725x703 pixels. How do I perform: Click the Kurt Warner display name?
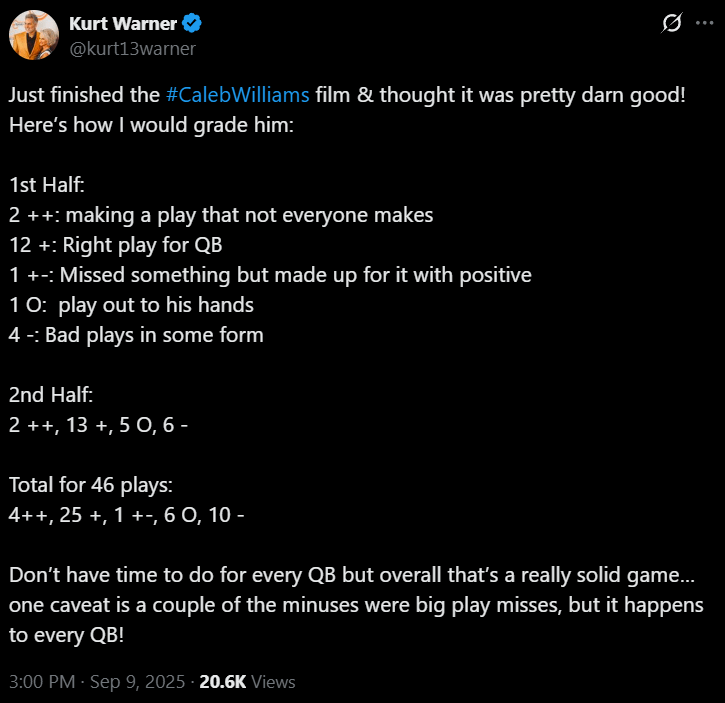tap(123, 24)
